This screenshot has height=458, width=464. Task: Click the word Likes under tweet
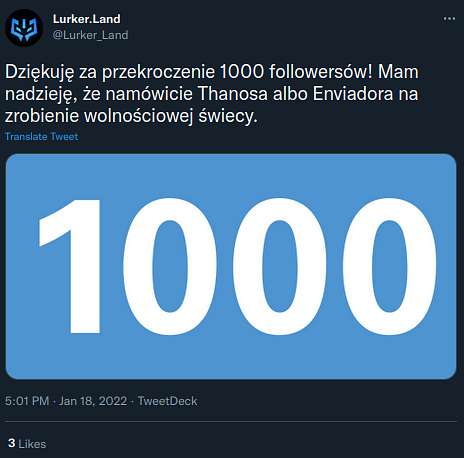pyautogui.click(x=32, y=444)
